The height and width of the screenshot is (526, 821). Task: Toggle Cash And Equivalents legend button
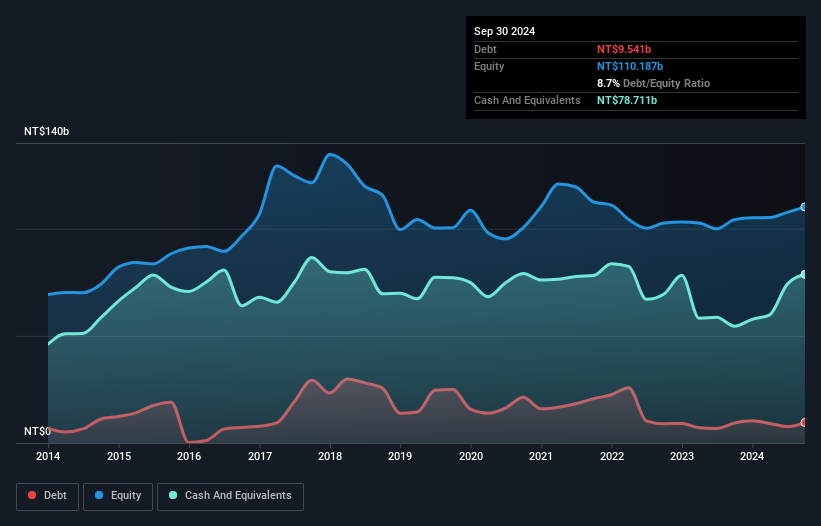(x=230, y=496)
